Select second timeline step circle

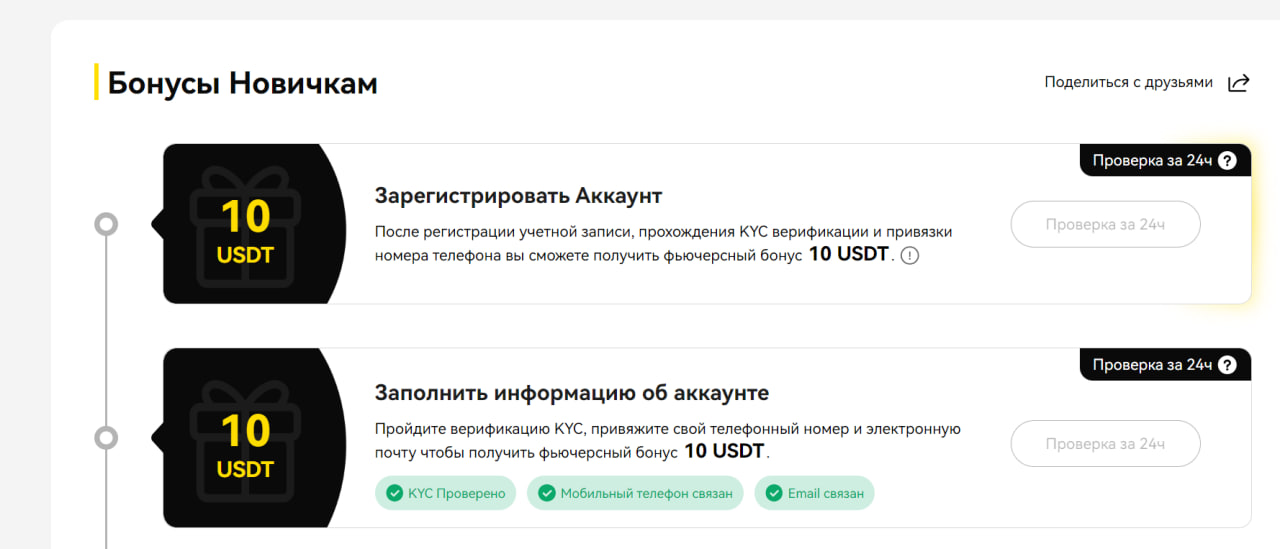(106, 438)
